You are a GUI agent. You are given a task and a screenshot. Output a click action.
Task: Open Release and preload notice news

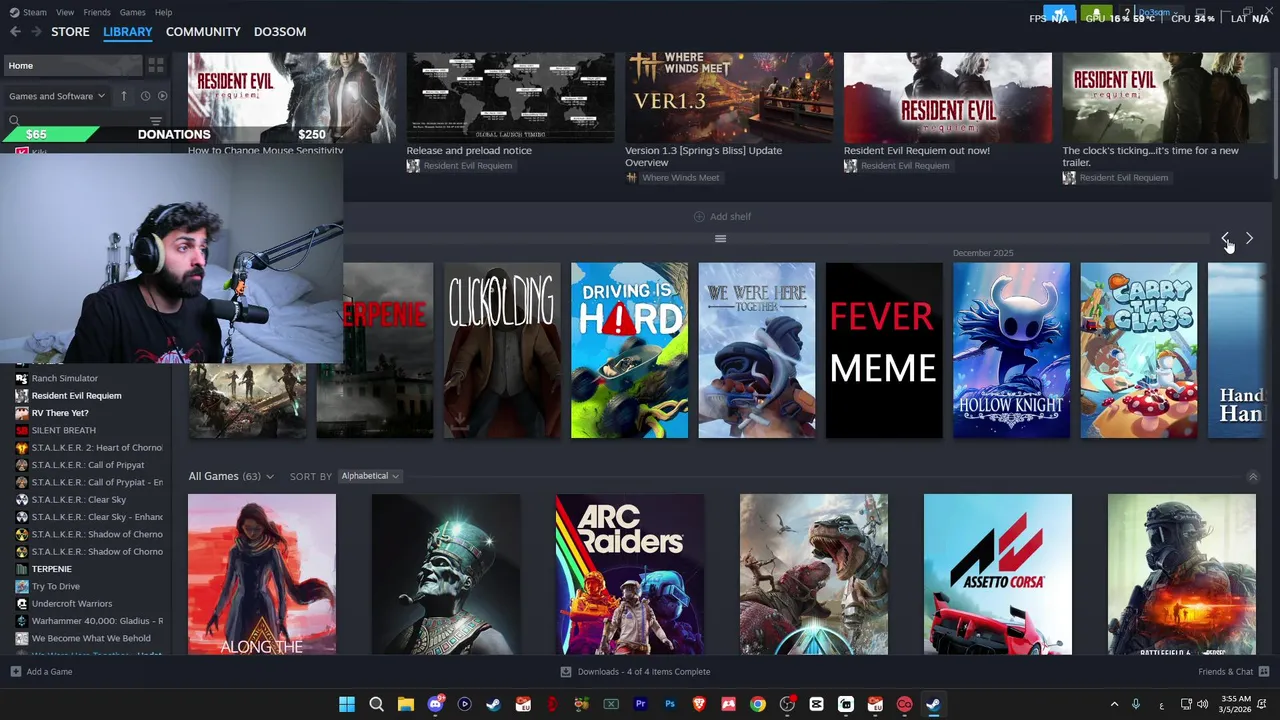510,111
